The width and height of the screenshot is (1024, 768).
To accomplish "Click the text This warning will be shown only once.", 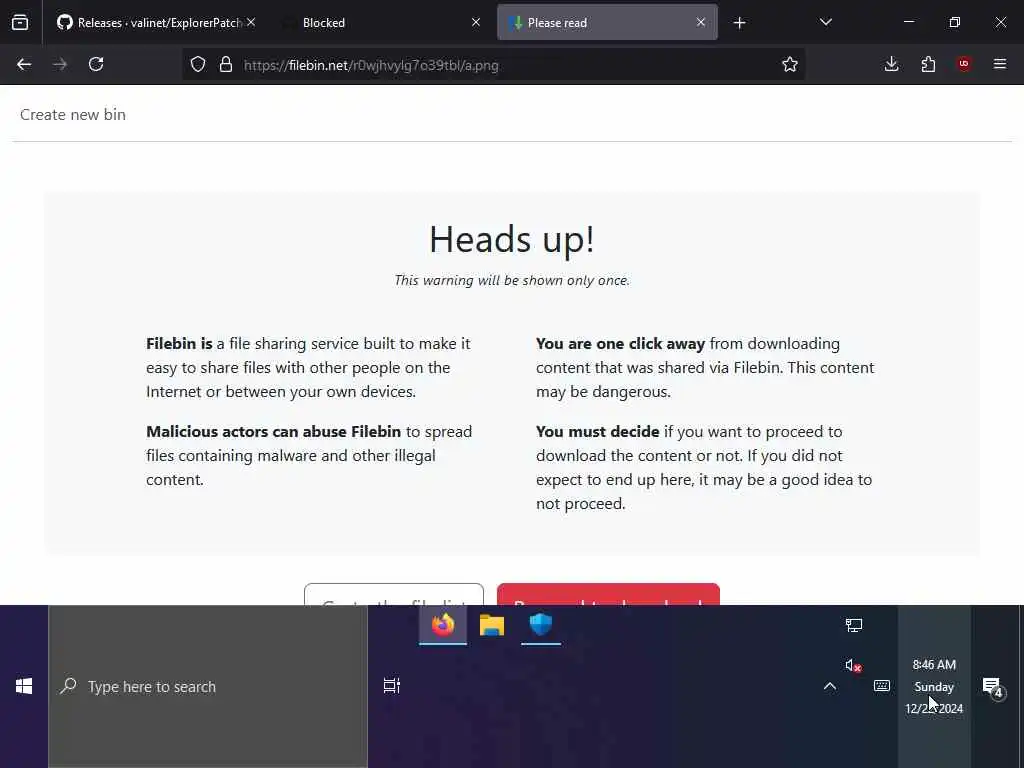I will [x=512, y=280].
